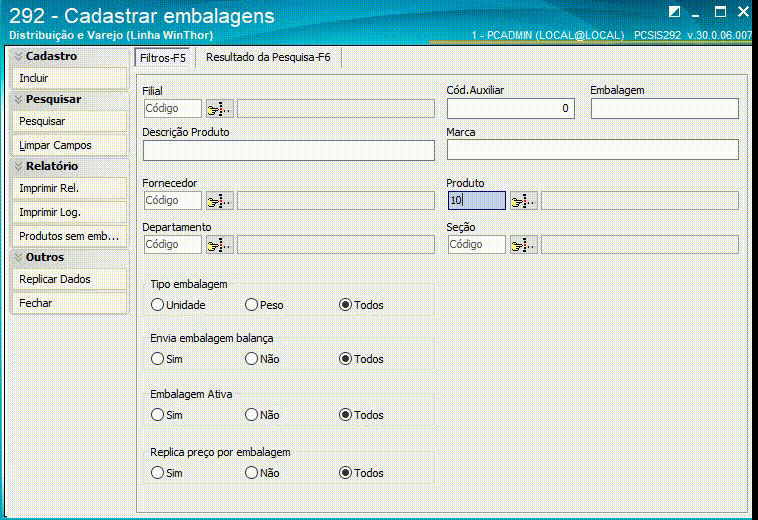Open Fornecedor lookup search icon
This screenshot has width=758, height=520.
click(x=220, y=201)
